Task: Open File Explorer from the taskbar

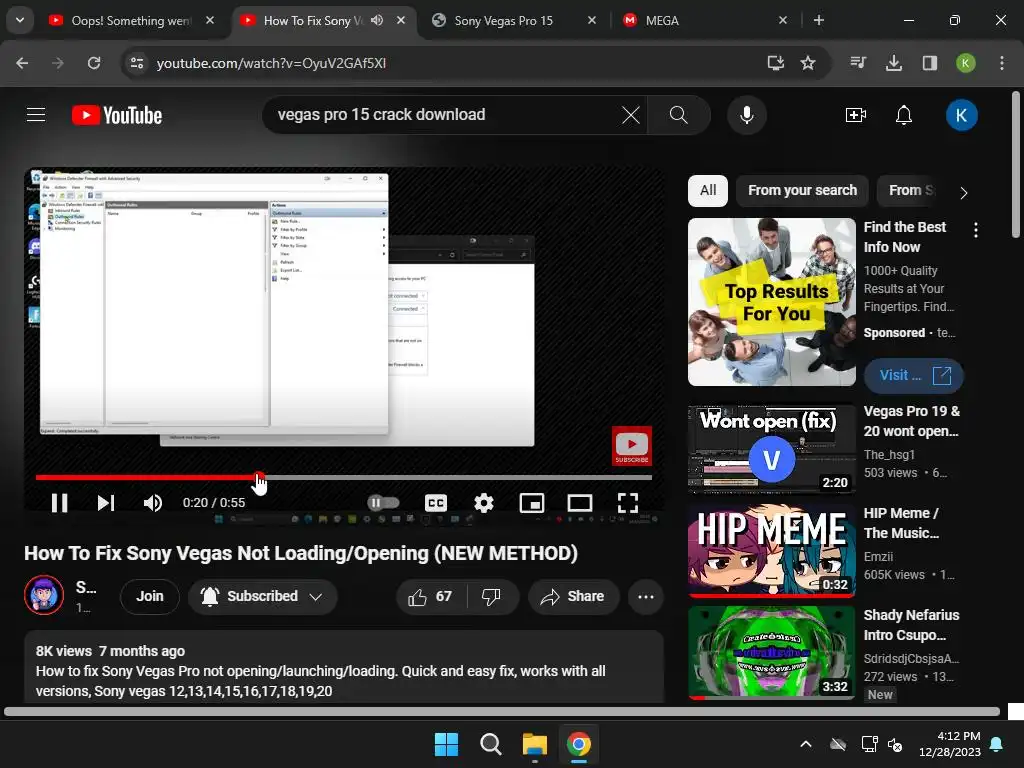Action: tap(535, 744)
